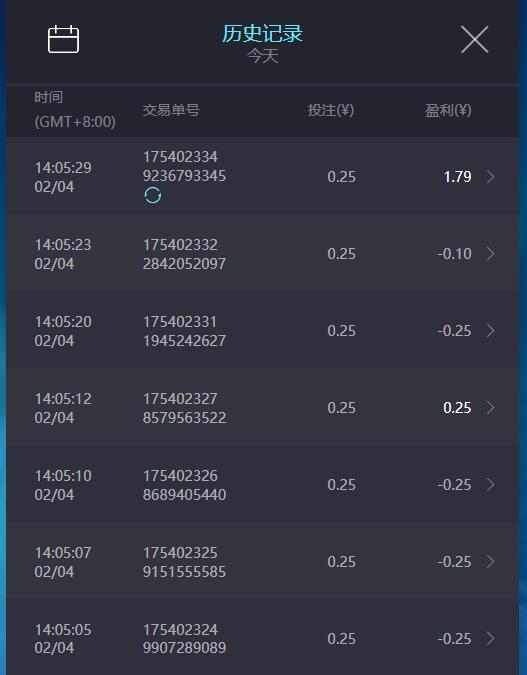Expand details for the 1.79 profit record
The image size is (527, 675).
pos(490,176)
